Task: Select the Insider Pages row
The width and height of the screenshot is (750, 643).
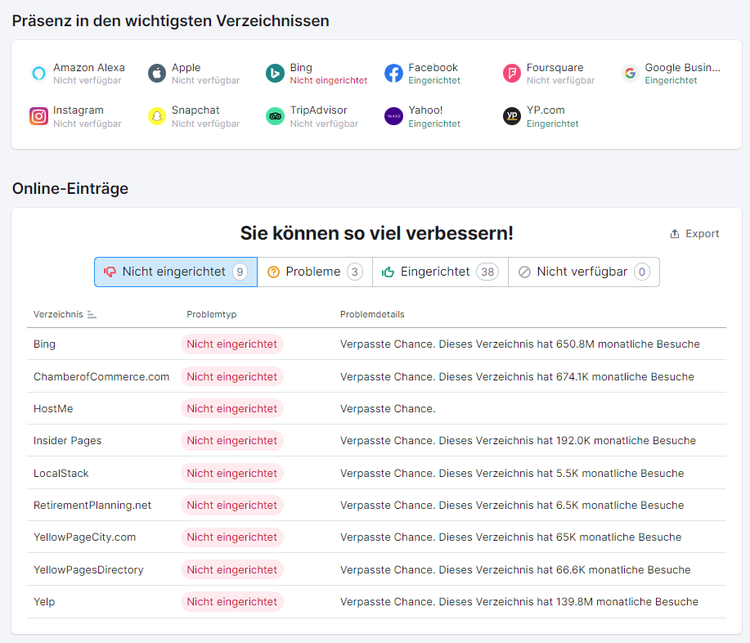Action: pos(376,441)
